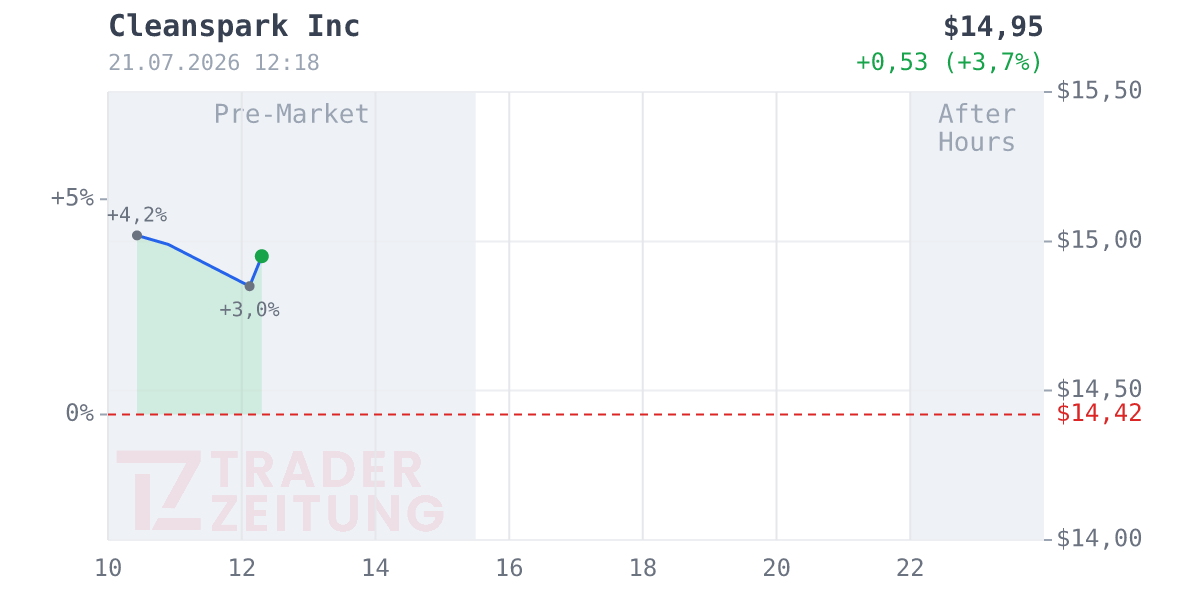Click the +3,0% low data point
Image resolution: width=1200 pixels, height=600 pixels.
pyautogui.click(x=250, y=286)
